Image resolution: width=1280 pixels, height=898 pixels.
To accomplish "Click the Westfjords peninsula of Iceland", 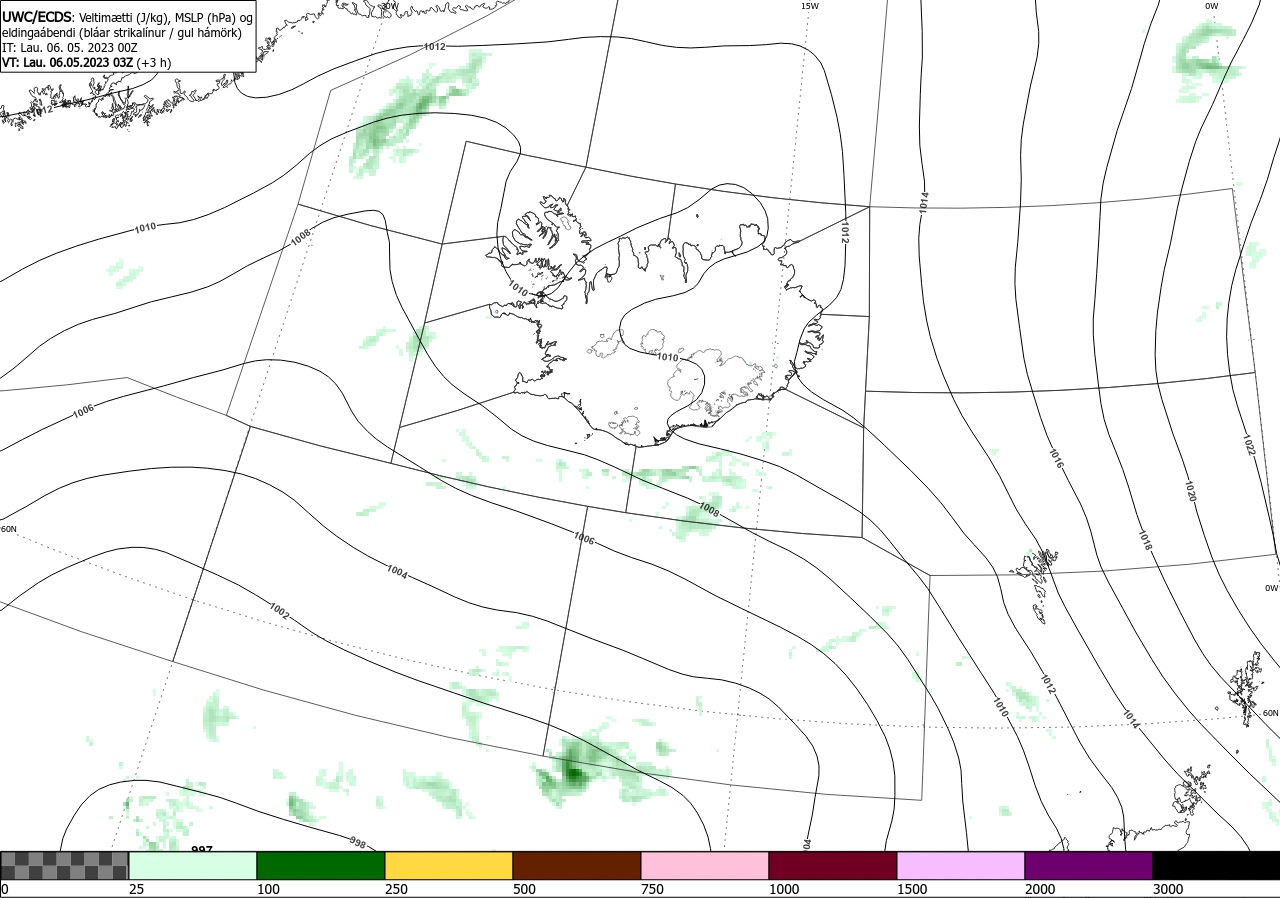I will pos(540,243).
